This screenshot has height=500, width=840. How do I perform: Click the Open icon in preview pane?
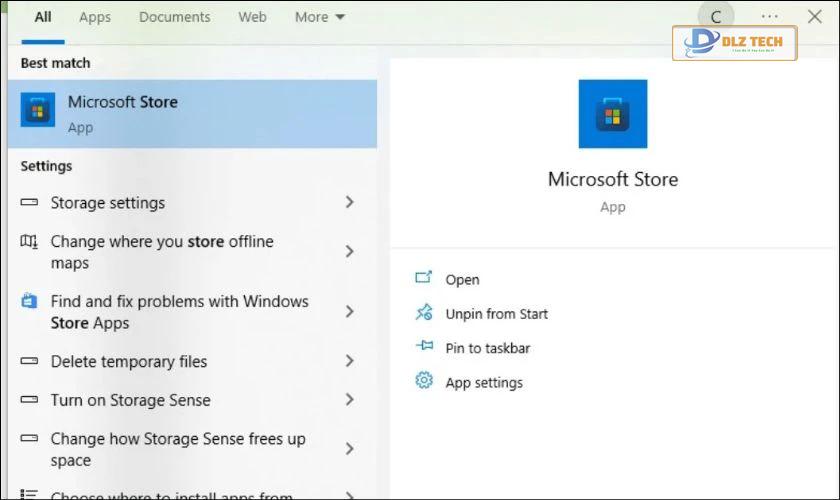423,278
